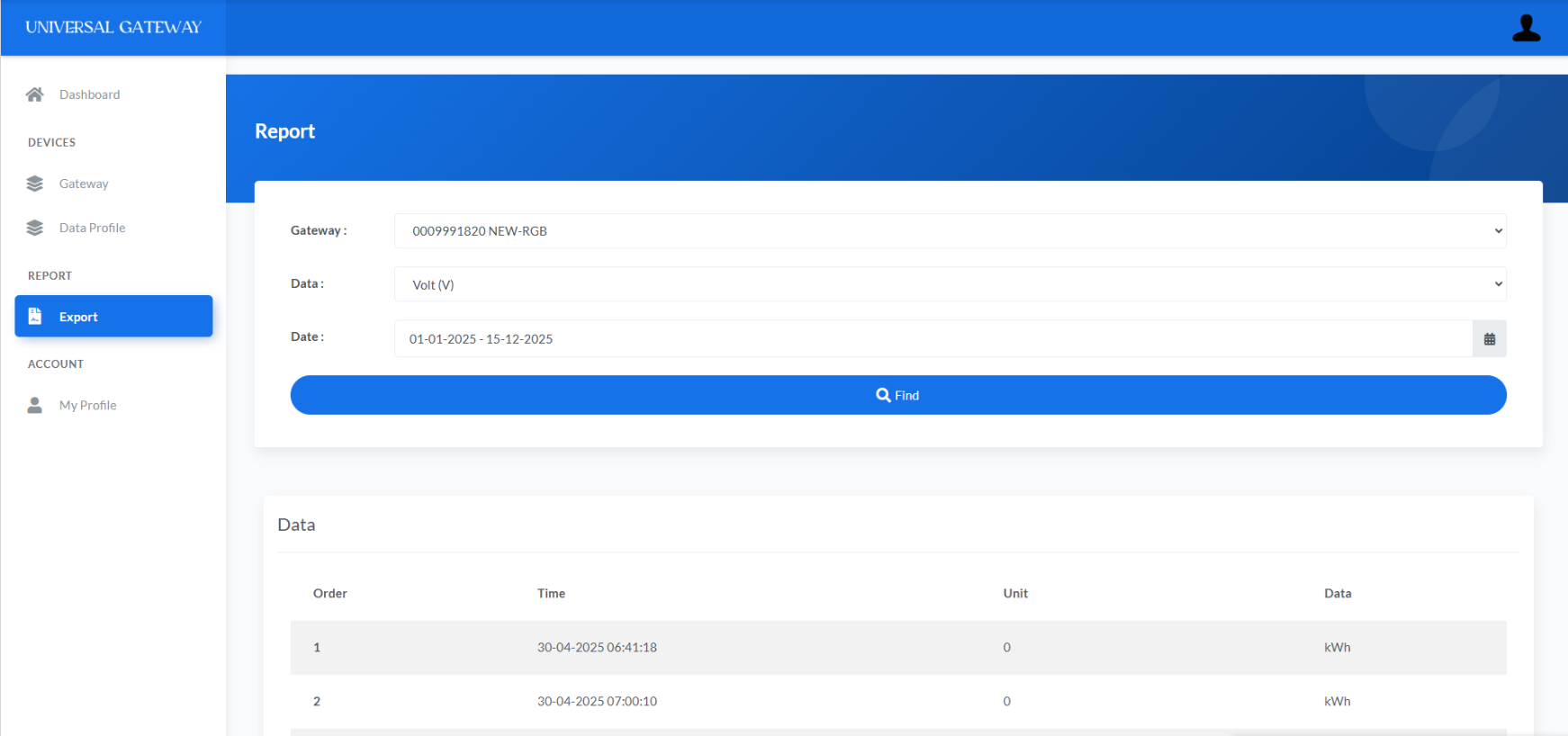Click the Date range input field
The width and height of the screenshot is (1568, 736).
933,339
